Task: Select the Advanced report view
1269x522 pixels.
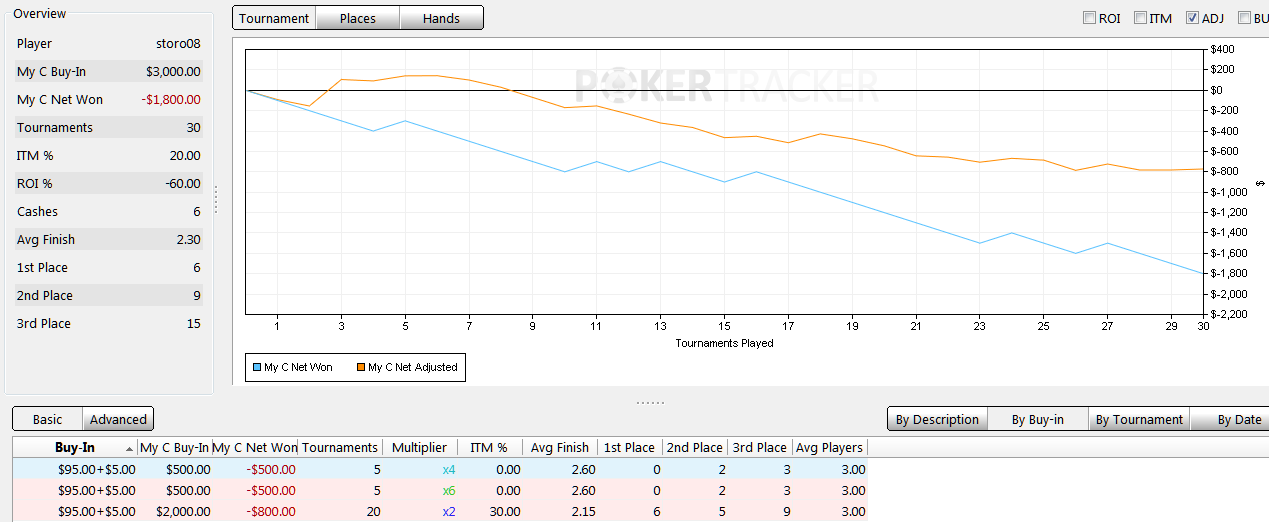Action: click(118, 420)
